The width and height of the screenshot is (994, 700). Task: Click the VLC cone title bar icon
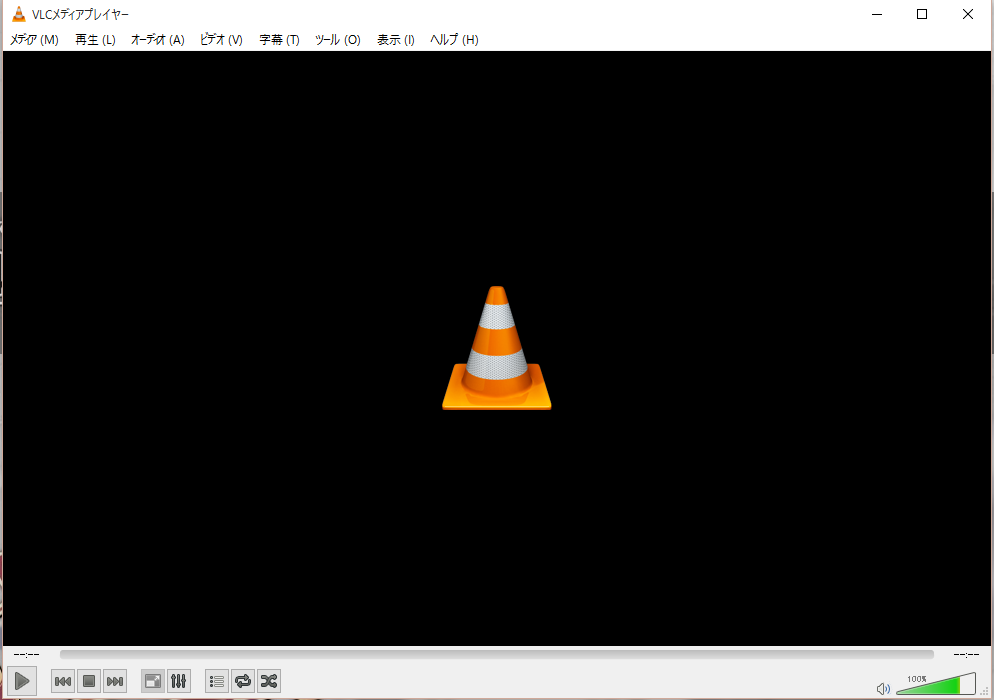(19, 14)
